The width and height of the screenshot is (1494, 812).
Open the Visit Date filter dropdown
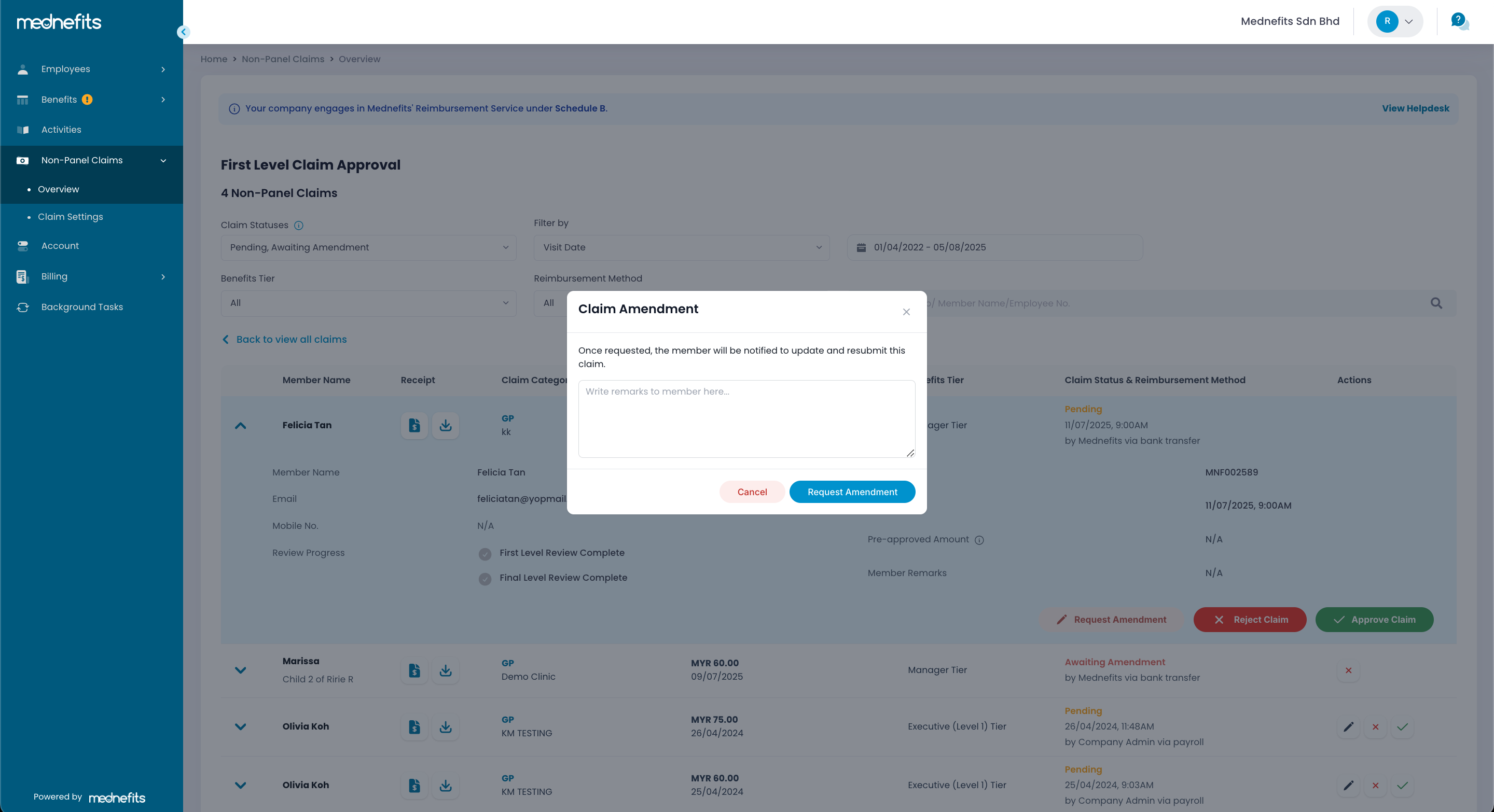coord(682,247)
